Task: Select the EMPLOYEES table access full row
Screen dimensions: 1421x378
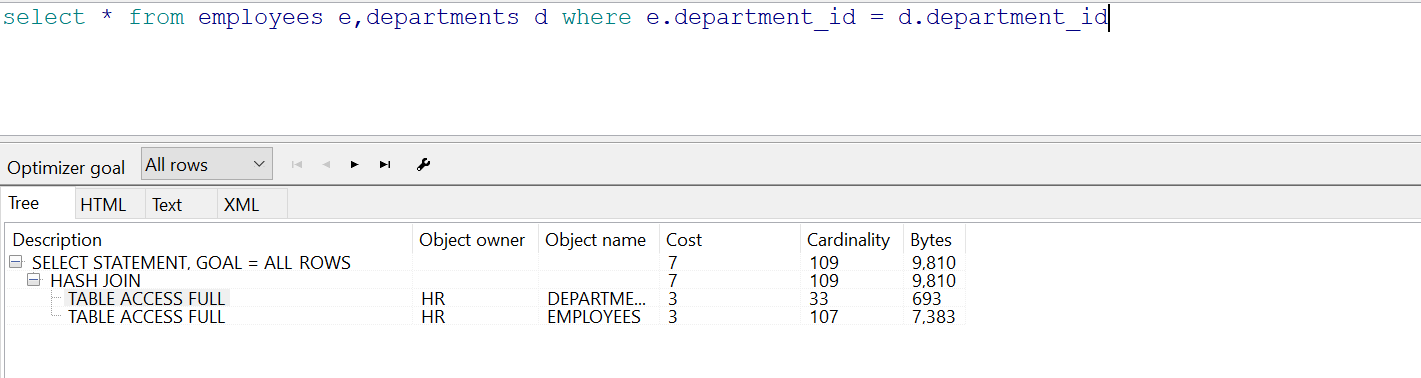Action: tap(486, 317)
